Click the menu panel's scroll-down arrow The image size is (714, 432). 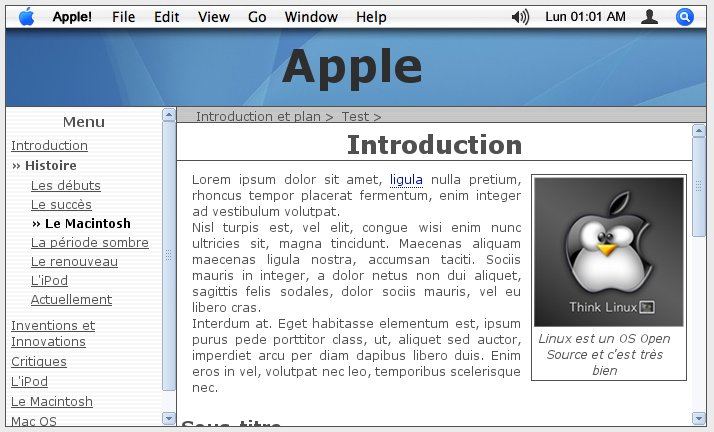(168, 418)
